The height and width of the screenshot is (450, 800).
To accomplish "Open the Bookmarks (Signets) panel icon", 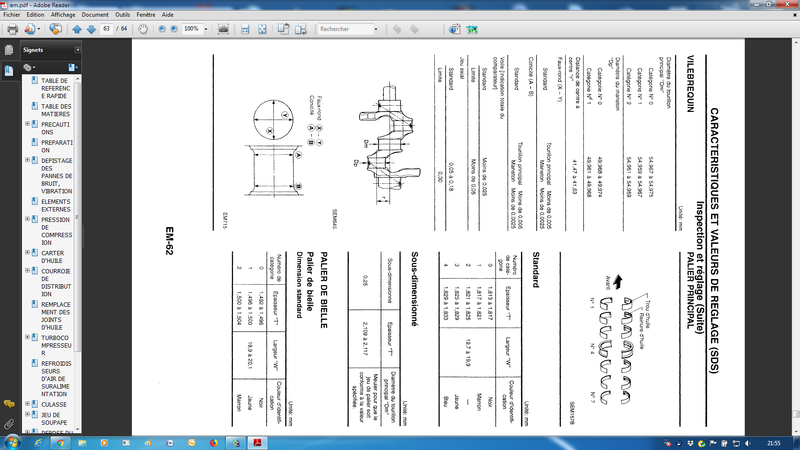I will [9, 70].
